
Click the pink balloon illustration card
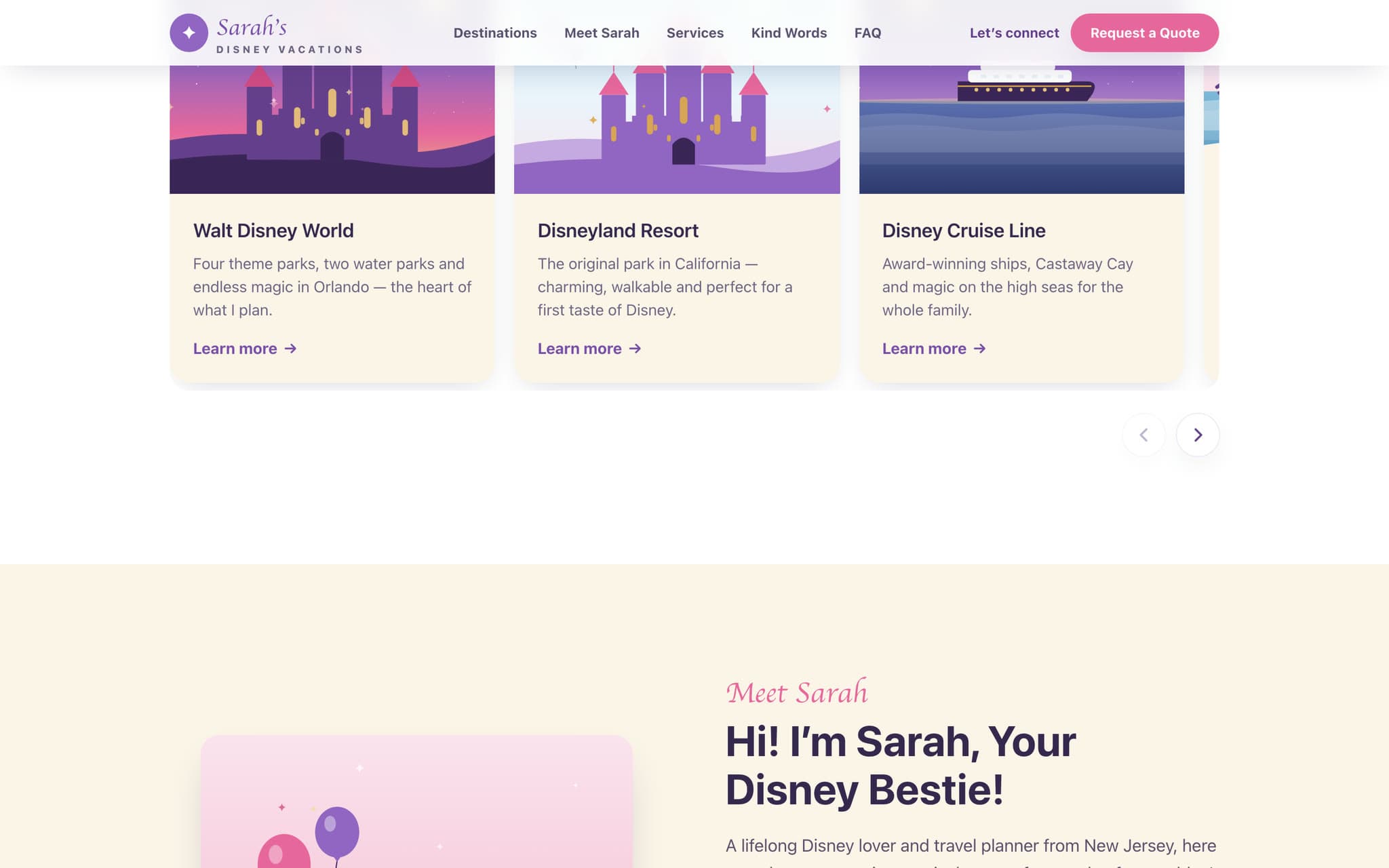tap(416, 802)
